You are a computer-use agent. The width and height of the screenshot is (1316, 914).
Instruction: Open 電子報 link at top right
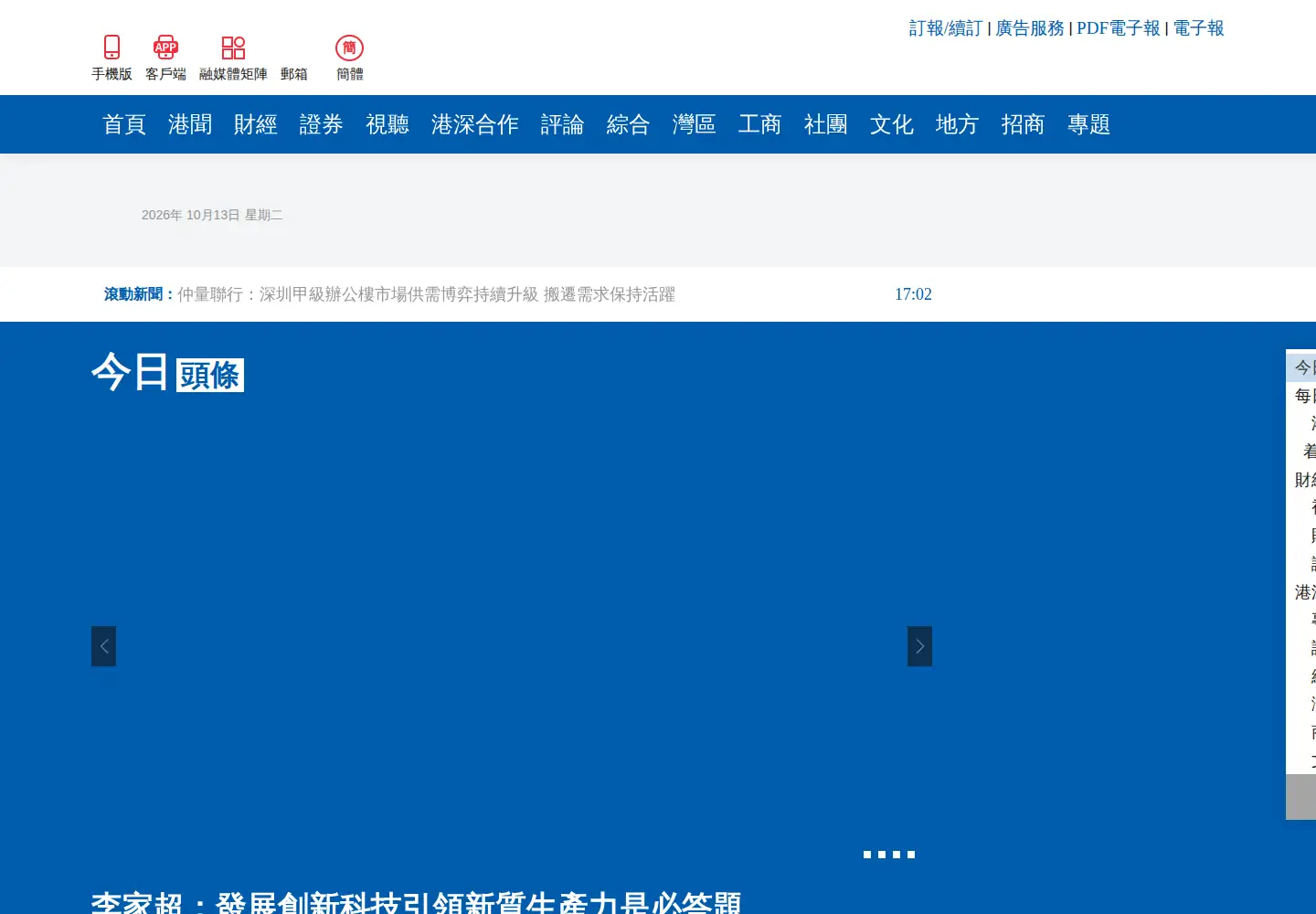(x=1198, y=28)
